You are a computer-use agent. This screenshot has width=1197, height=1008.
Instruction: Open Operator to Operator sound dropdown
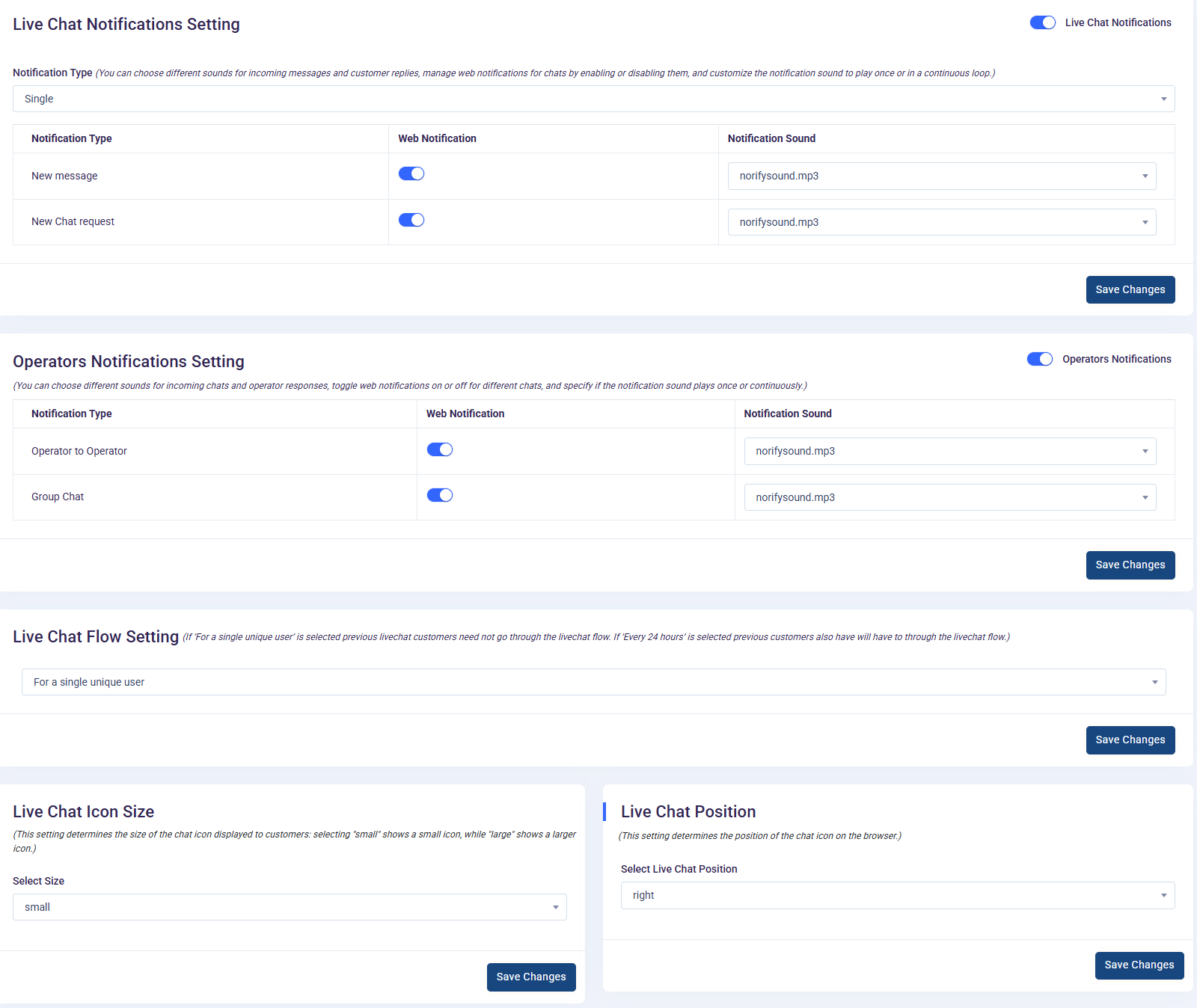pos(949,451)
